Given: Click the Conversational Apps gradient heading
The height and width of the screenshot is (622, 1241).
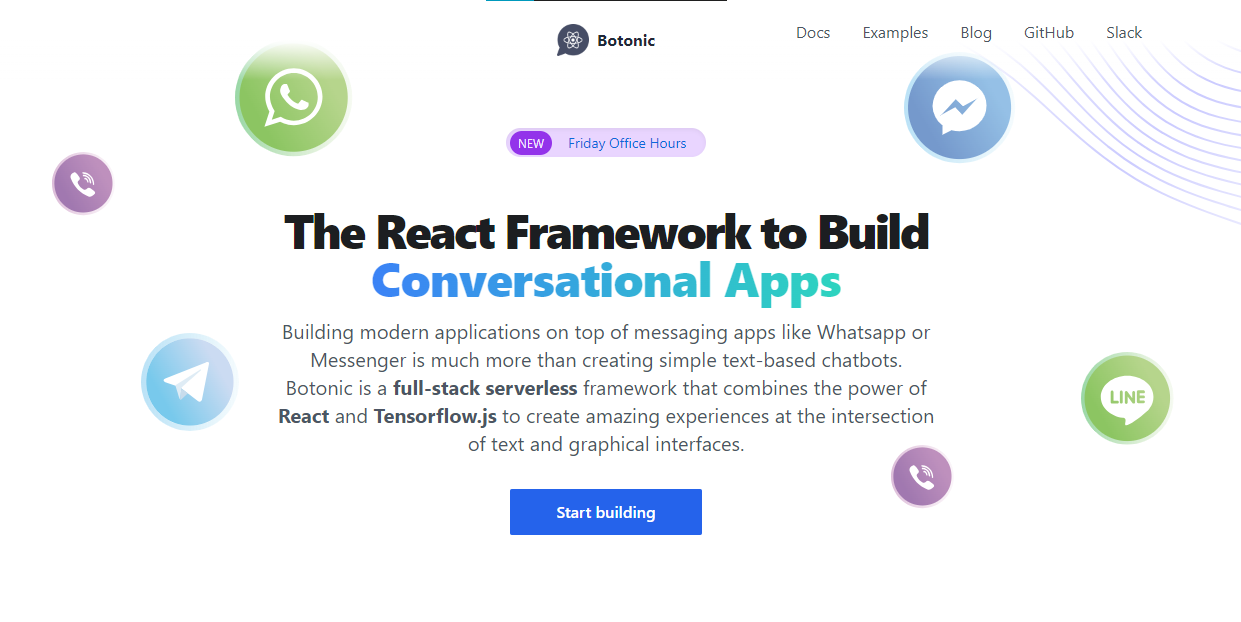Looking at the screenshot, I should pos(606,281).
